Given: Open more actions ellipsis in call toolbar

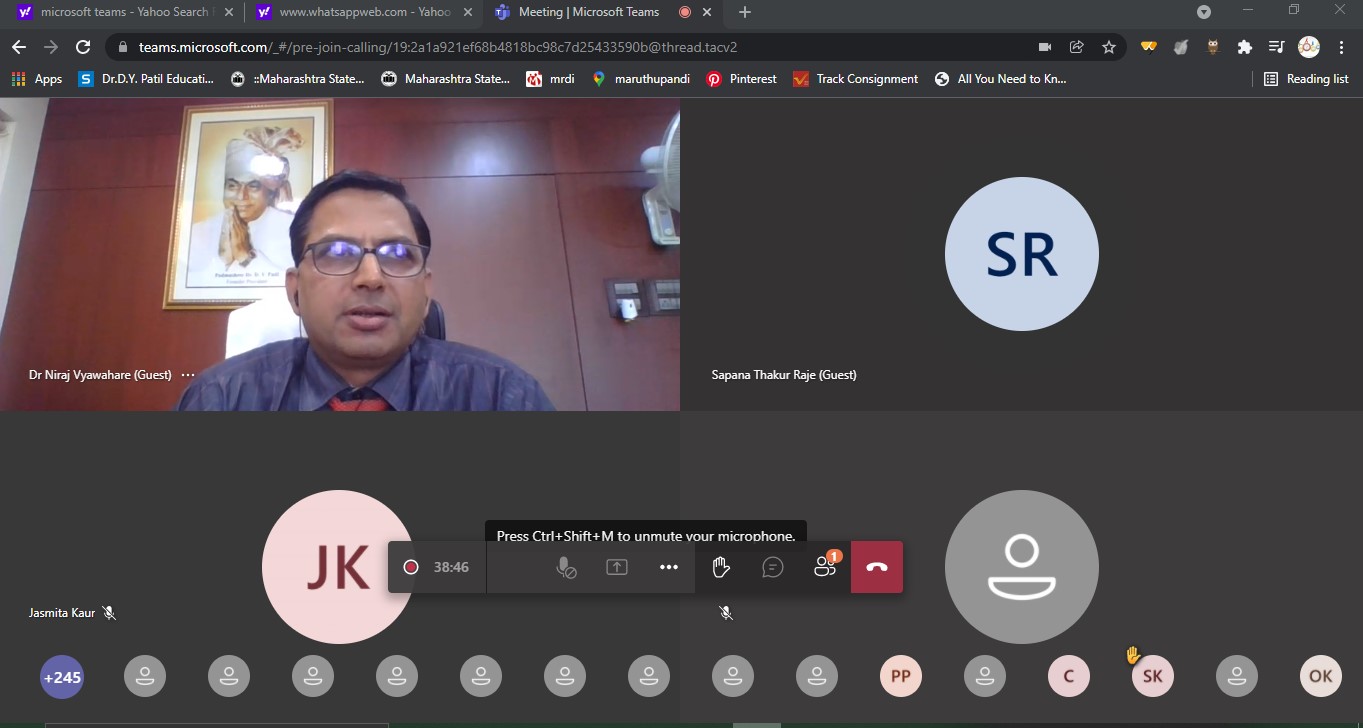Looking at the screenshot, I should [669, 567].
